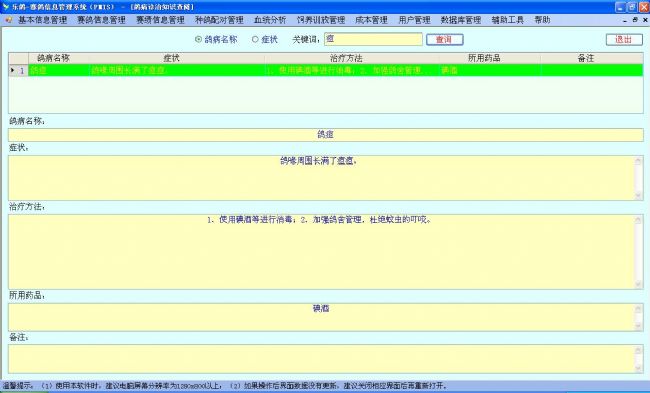Click the down arrow of the 备注 scrollbar

638,368
